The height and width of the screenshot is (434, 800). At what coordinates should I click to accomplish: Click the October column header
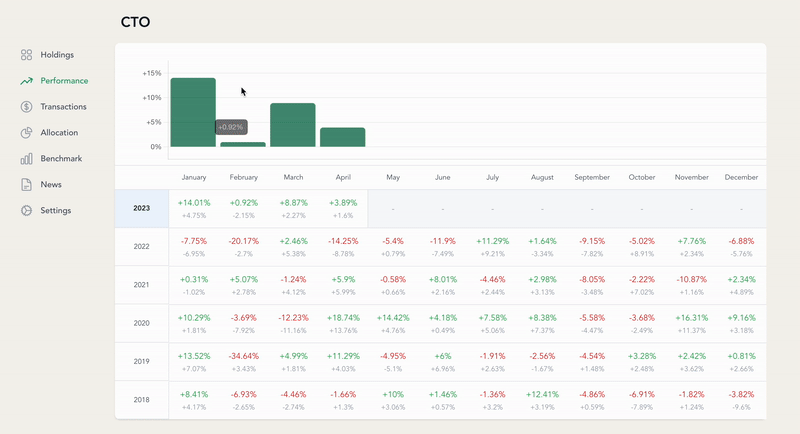click(x=642, y=177)
